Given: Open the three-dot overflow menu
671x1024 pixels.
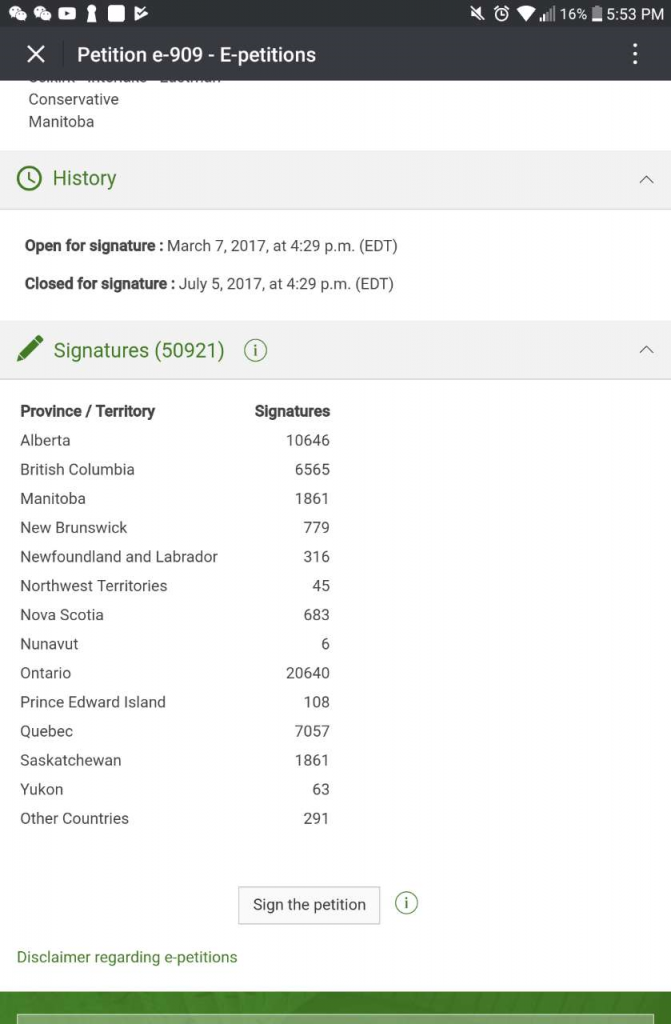Looking at the screenshot, I should [635, 54].
